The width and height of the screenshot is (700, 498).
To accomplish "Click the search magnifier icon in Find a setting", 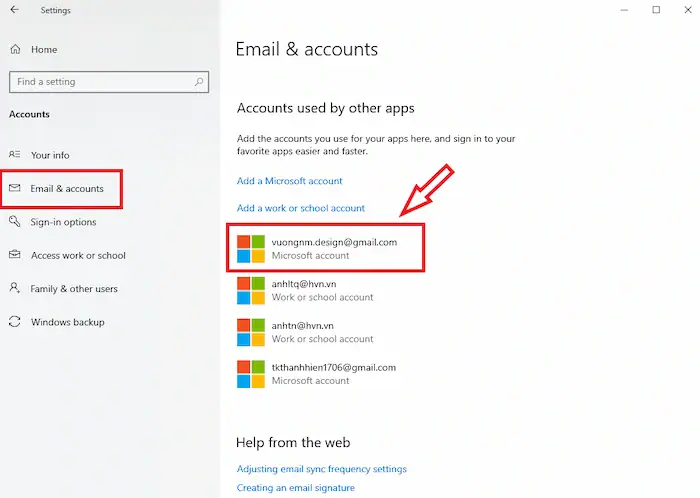I will [199, 82].
